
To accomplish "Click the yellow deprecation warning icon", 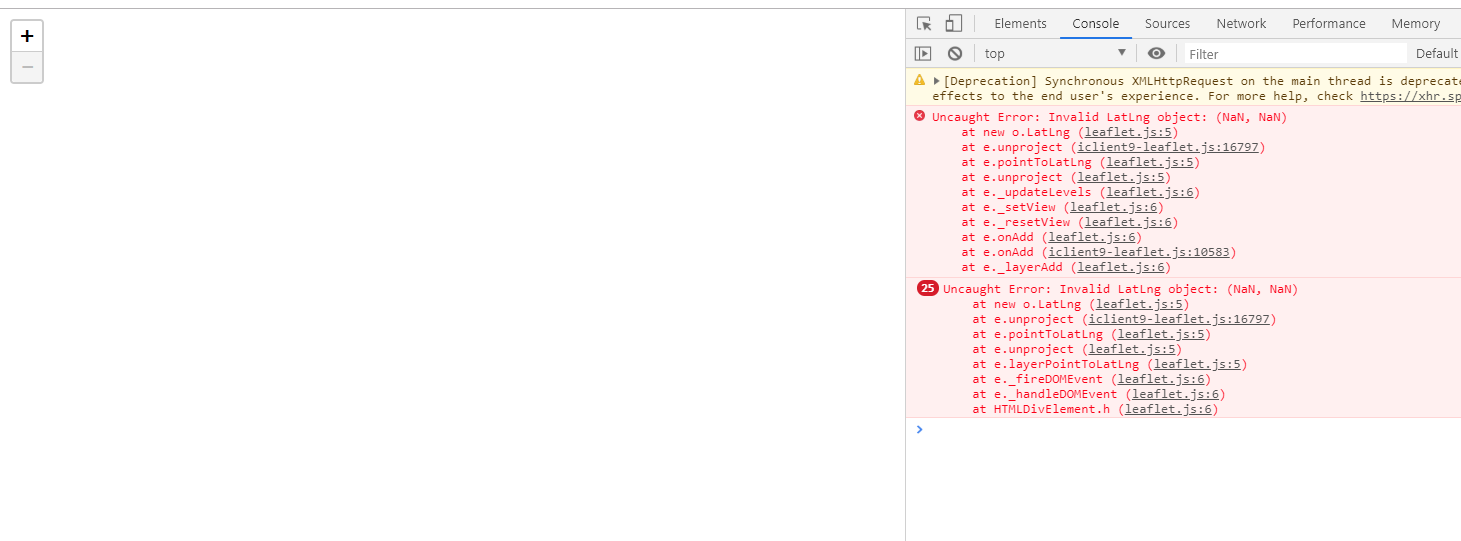I will pyautogui.click(x=919, y=80).
